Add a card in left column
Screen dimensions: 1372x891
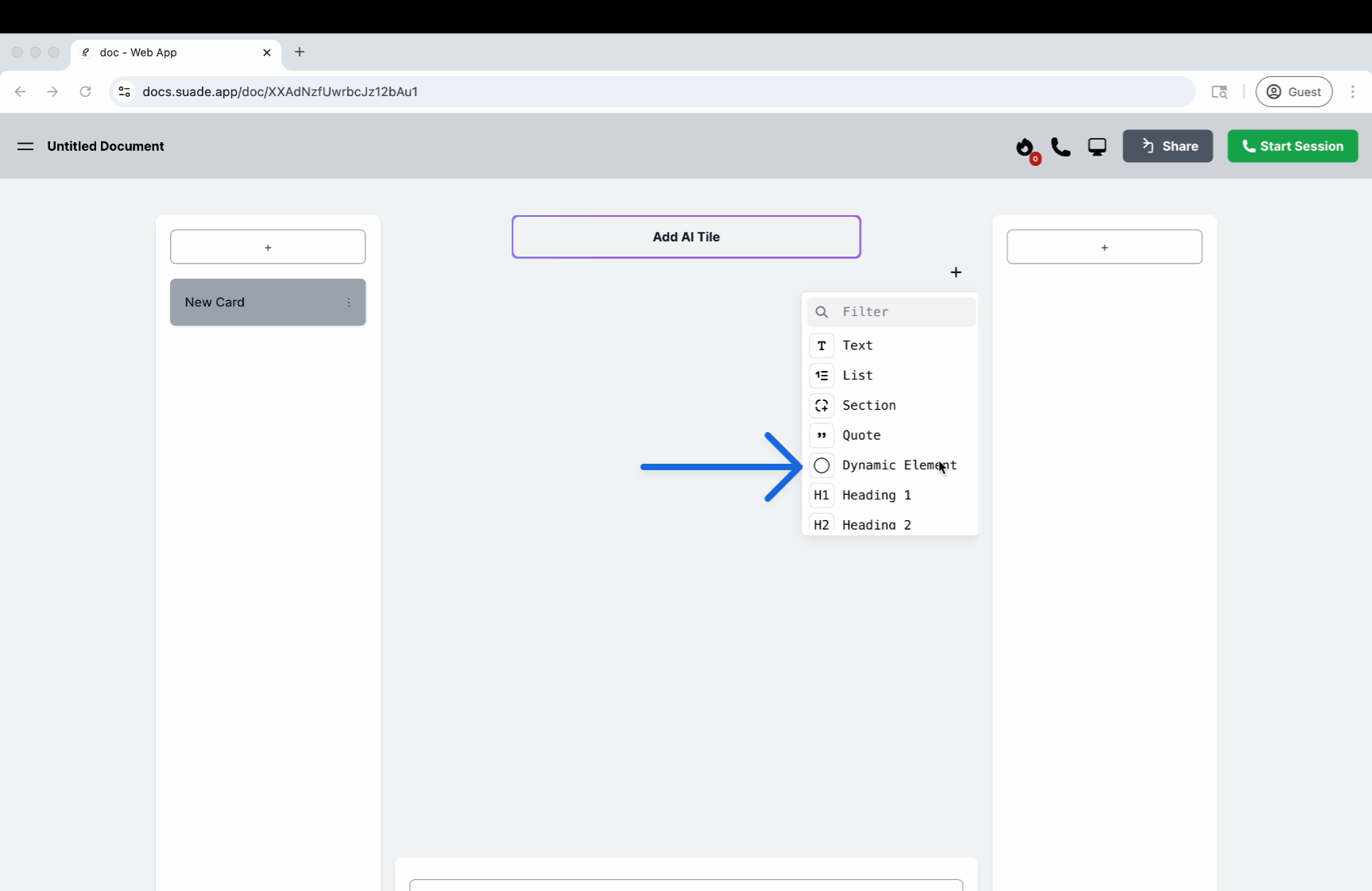[x=268, y=247]
